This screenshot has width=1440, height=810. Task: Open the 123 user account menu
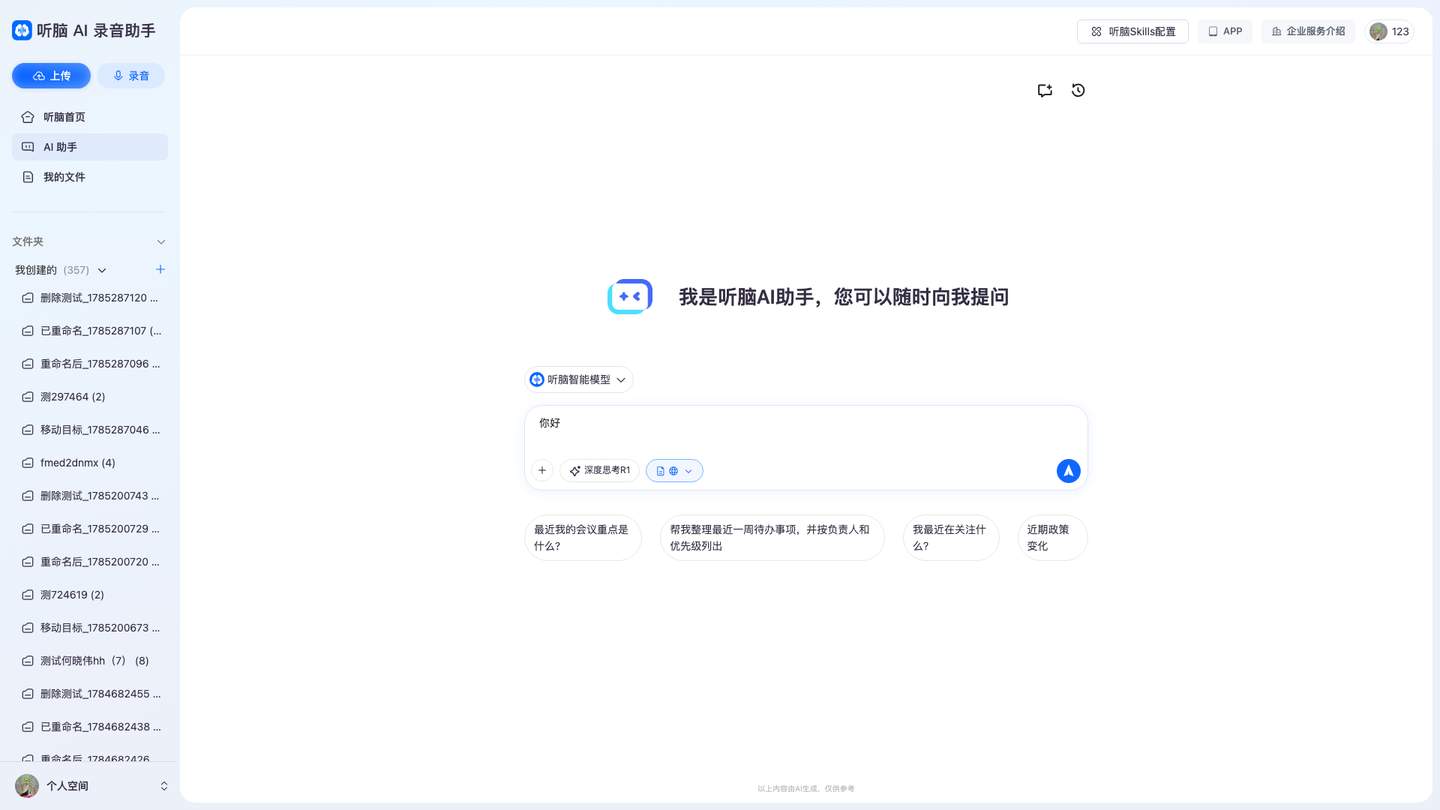tap(1390, 31)
